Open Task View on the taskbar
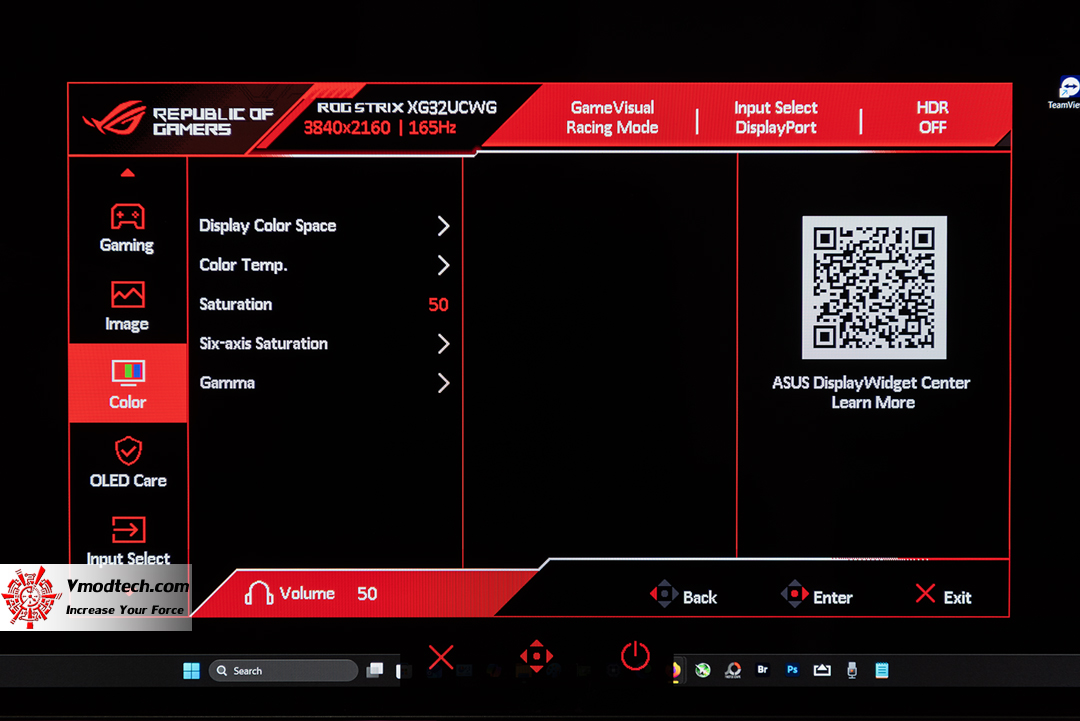Image resolution: width=1080 pixels, height=721 pixels. [x=375, y=671]
